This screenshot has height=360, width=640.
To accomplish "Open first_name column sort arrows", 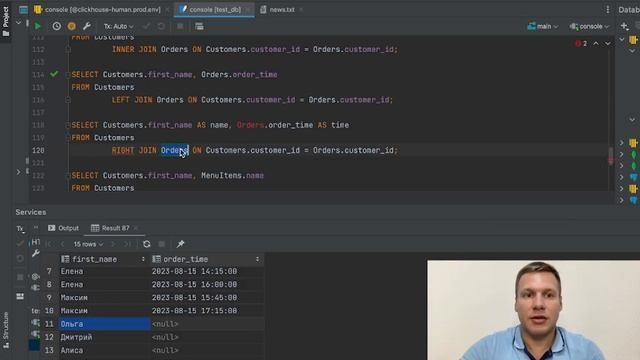I will [x=143, y=259].
